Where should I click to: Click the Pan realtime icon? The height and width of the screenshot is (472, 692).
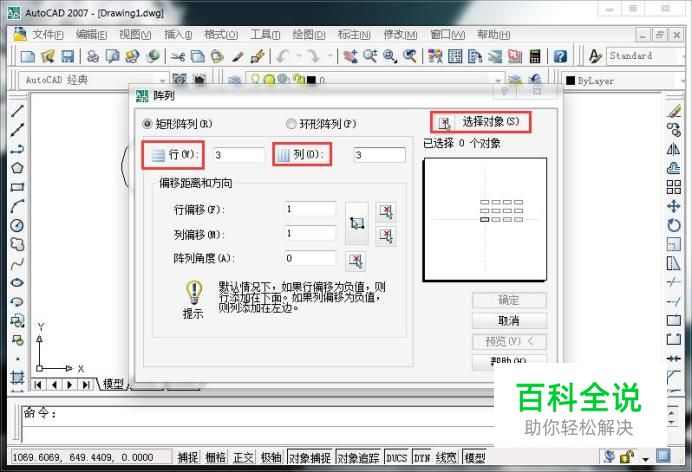350,56
